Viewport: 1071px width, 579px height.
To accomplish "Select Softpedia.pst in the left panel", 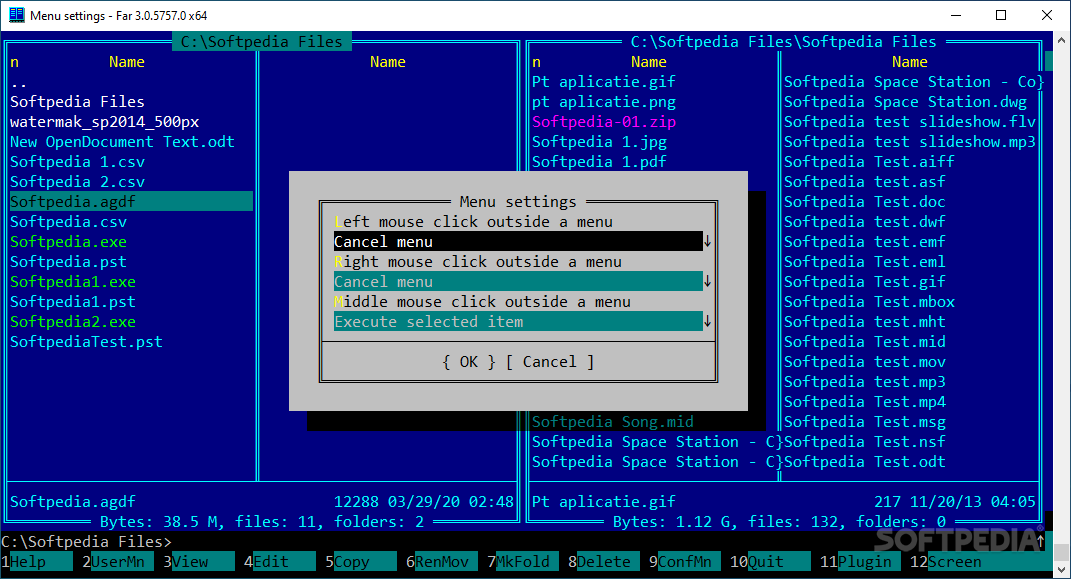I will pyautogui.click(x=68, y=262).
